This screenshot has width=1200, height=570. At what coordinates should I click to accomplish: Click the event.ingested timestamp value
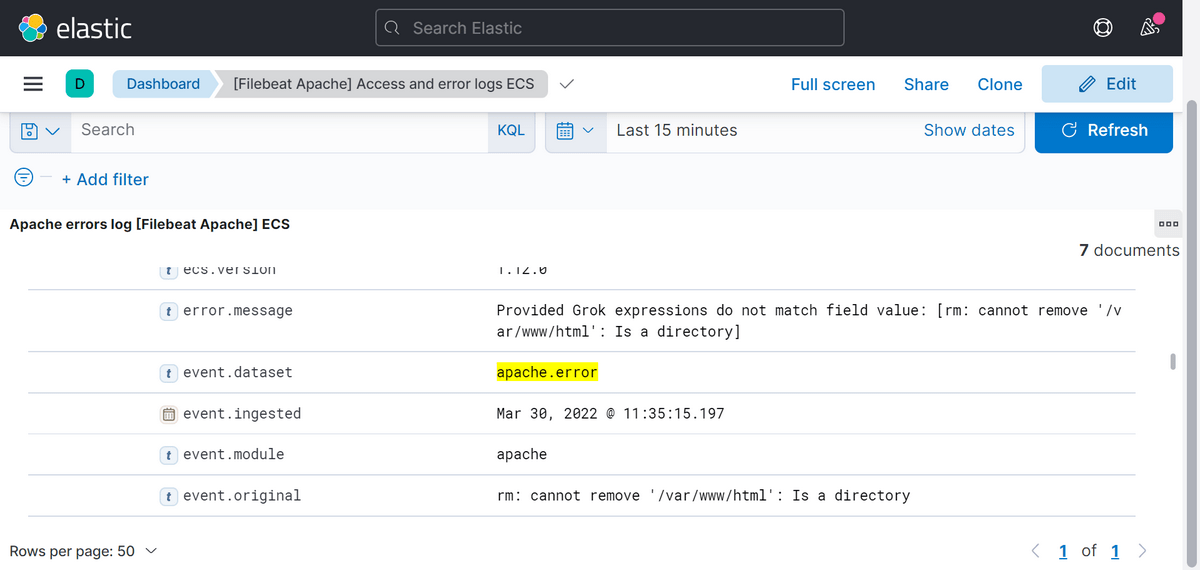[610, 413]
